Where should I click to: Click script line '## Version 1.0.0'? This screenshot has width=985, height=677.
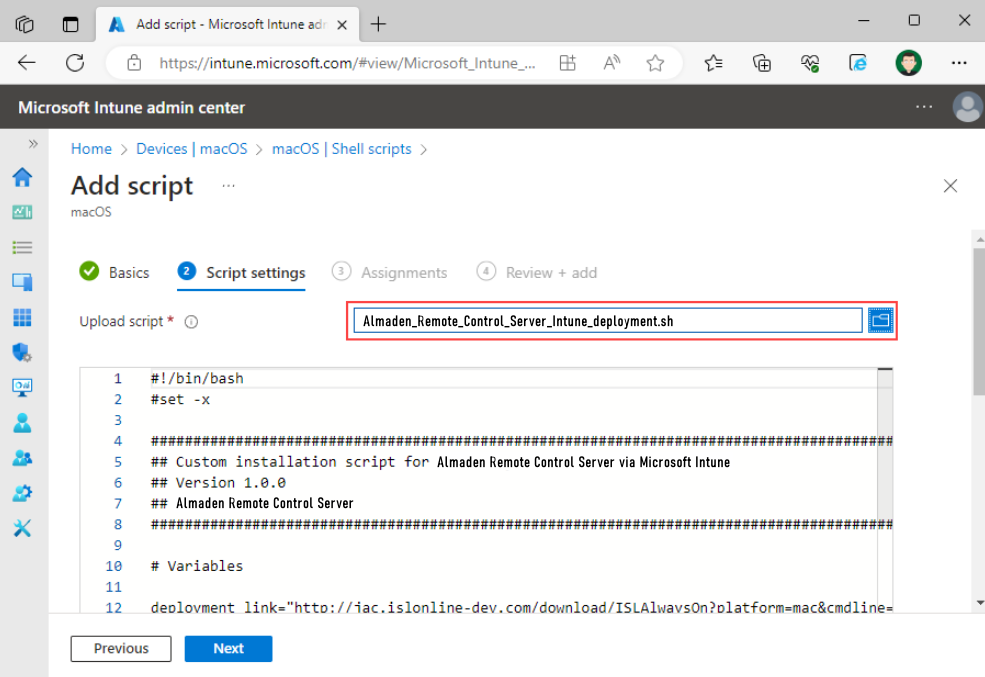point(218,482)
